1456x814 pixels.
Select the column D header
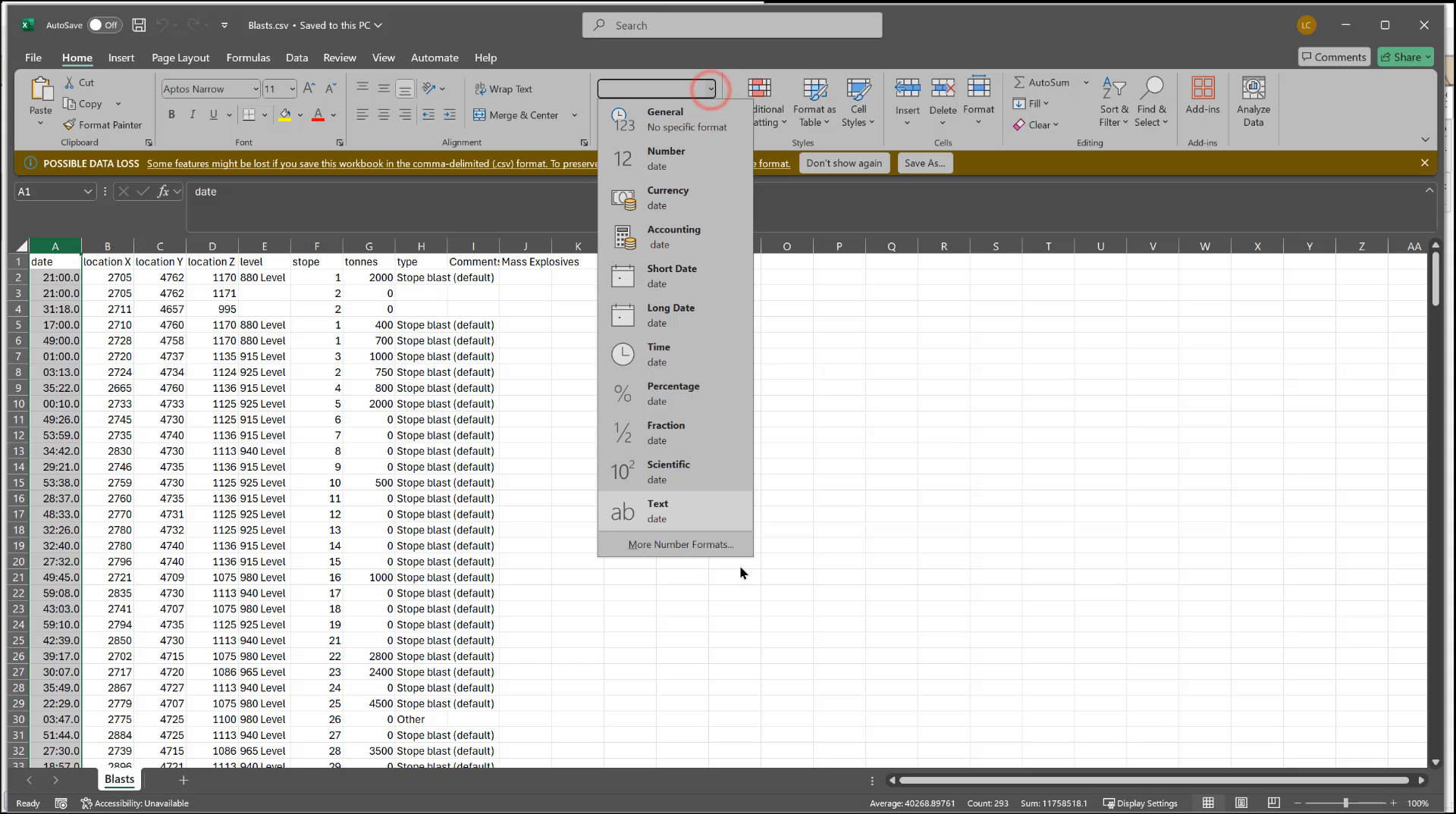coord(212,246)
